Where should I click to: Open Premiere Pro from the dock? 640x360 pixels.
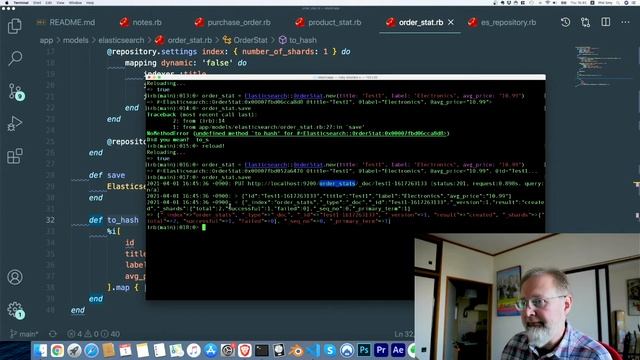pyautogui.click(x=381, y=350)
